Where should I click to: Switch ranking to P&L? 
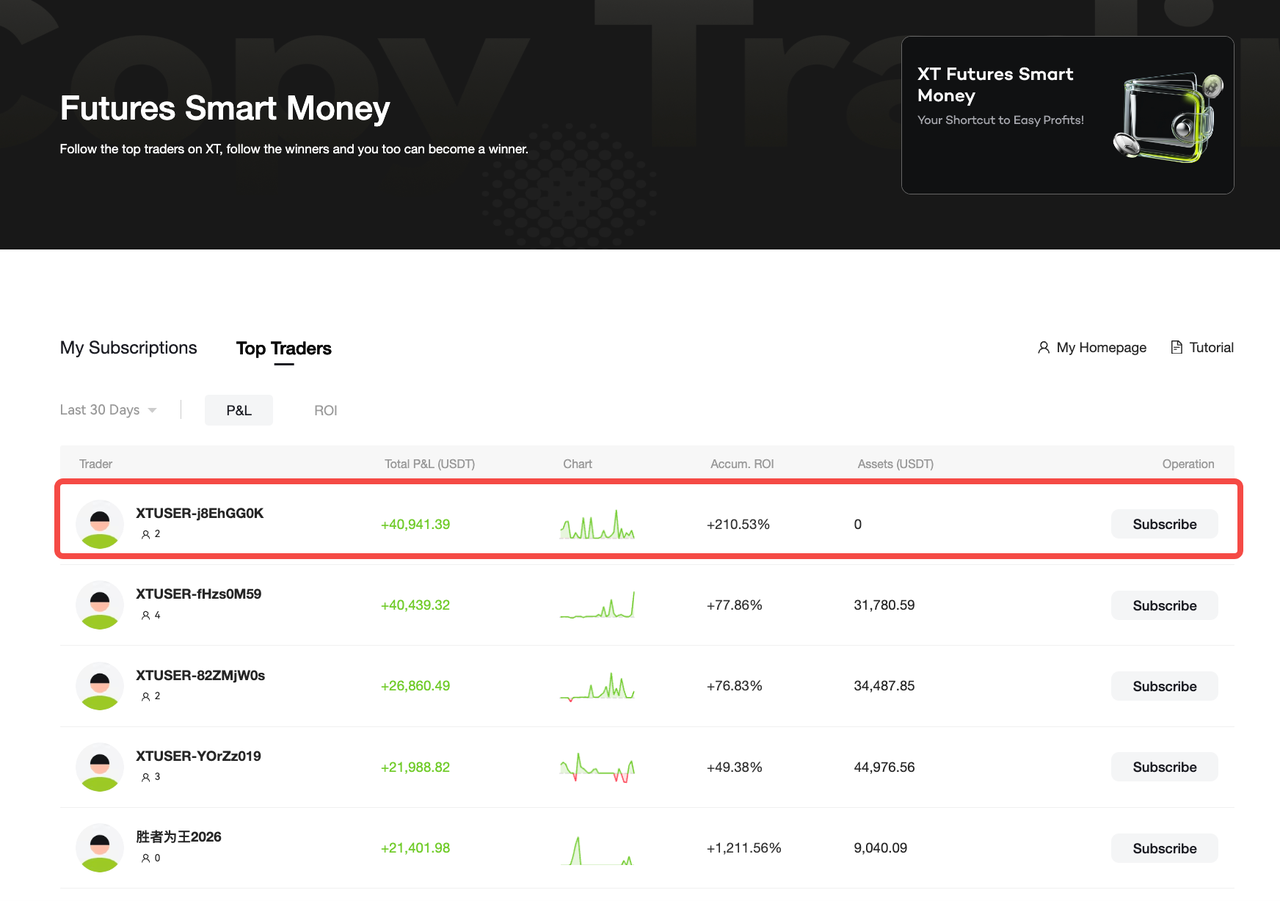point(239,410)
